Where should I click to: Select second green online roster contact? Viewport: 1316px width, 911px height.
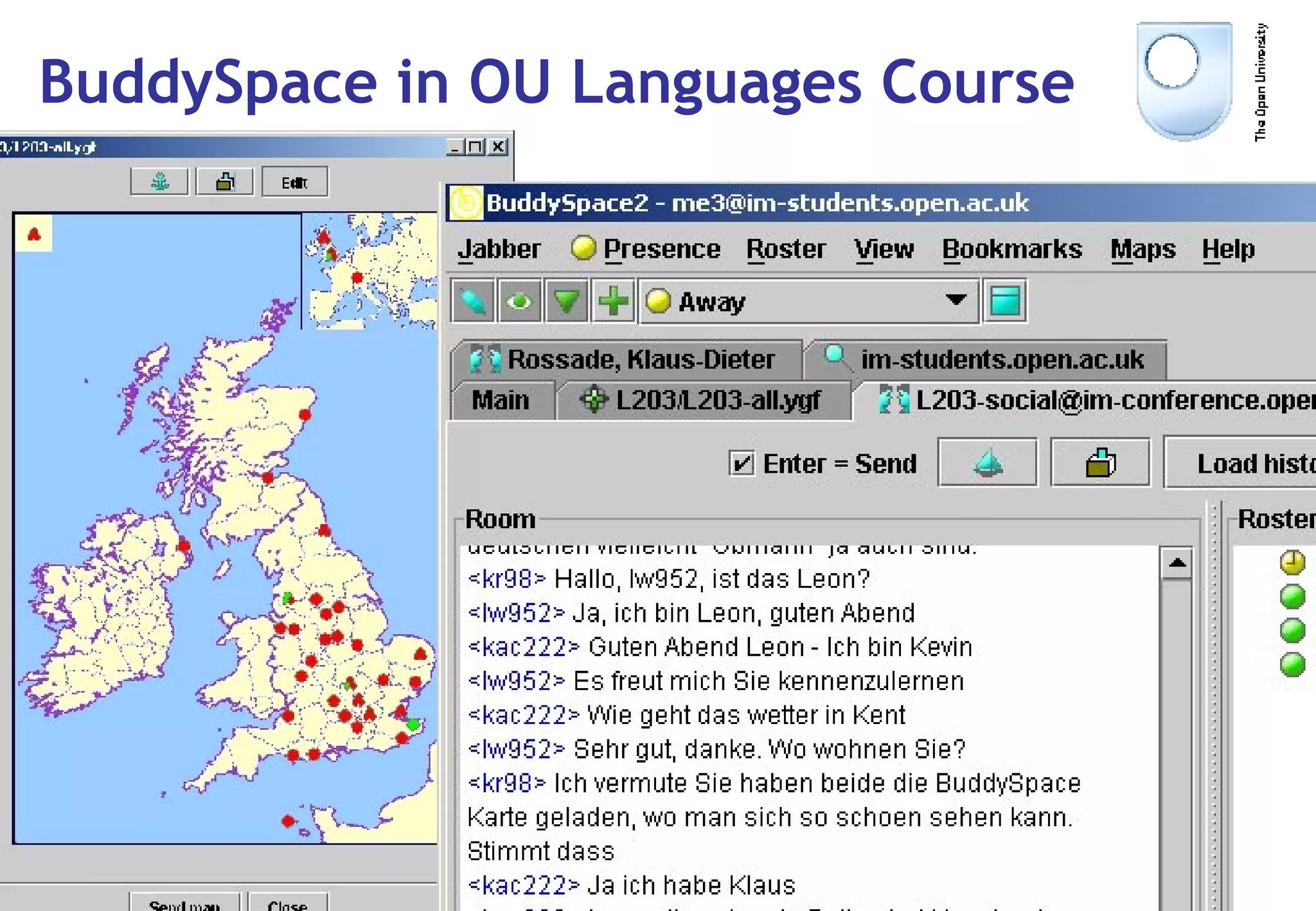(1292, 631)
